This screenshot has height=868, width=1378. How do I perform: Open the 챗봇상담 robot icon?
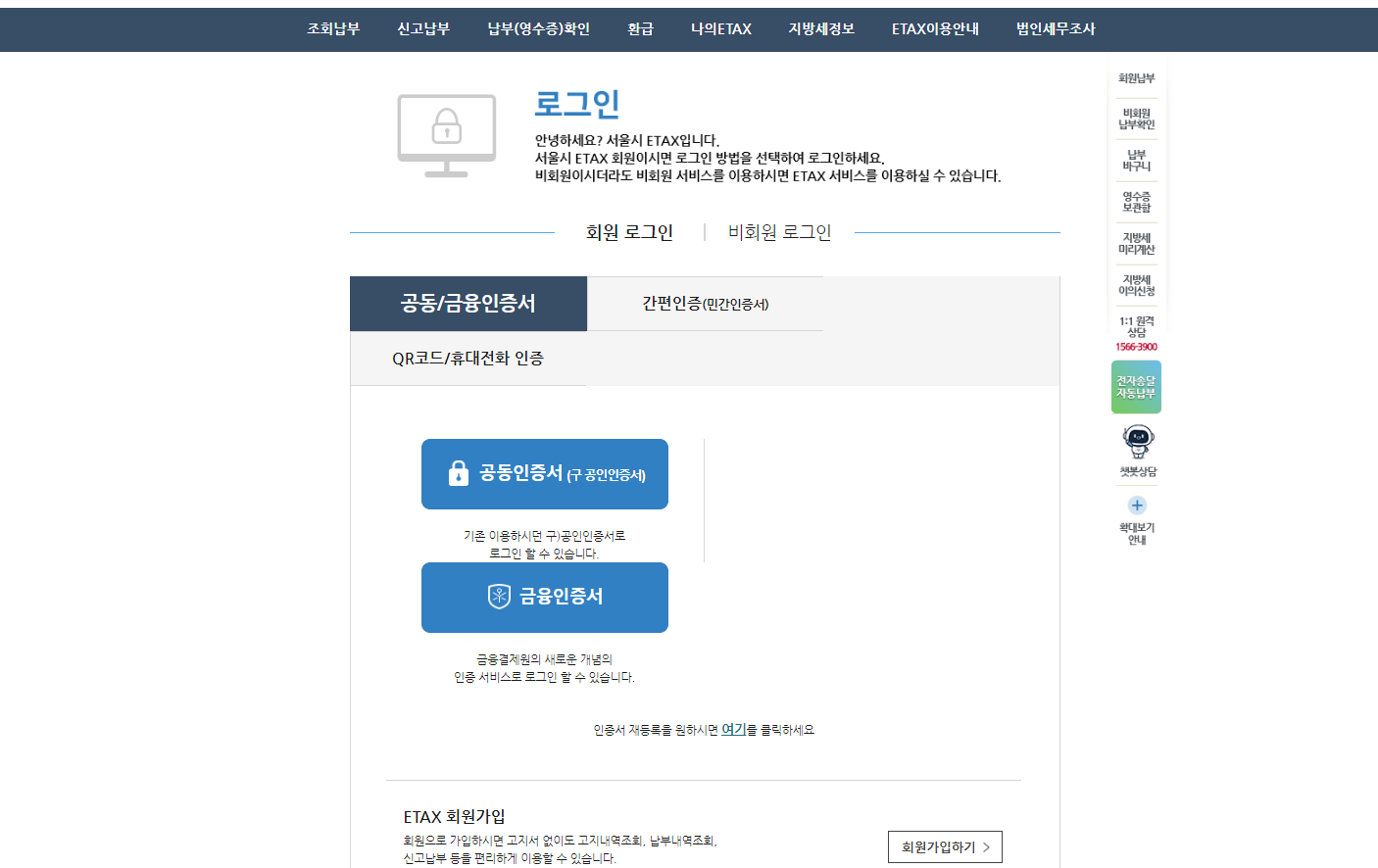point(1138,442)
